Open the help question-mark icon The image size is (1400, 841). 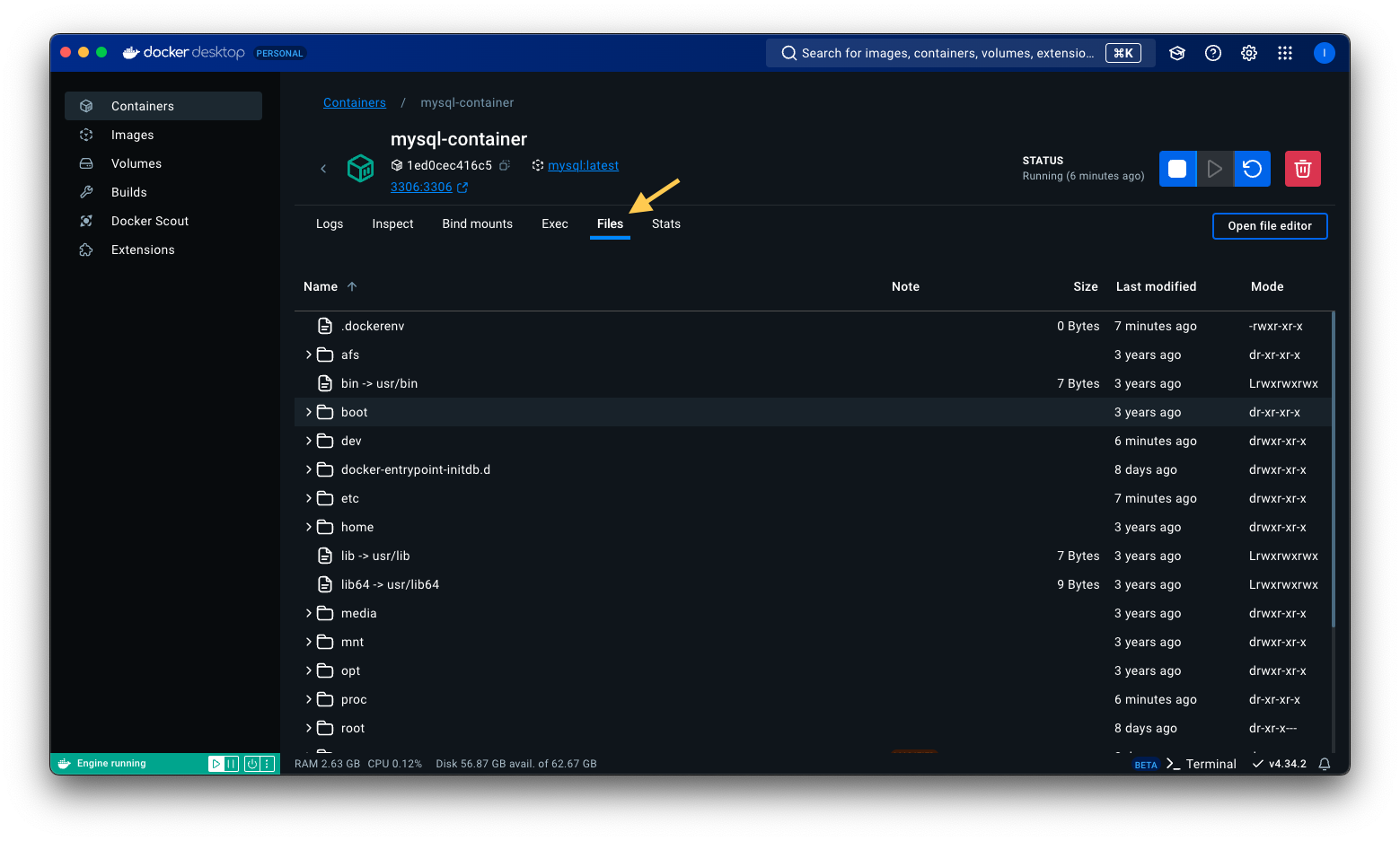pos(1213,53)
